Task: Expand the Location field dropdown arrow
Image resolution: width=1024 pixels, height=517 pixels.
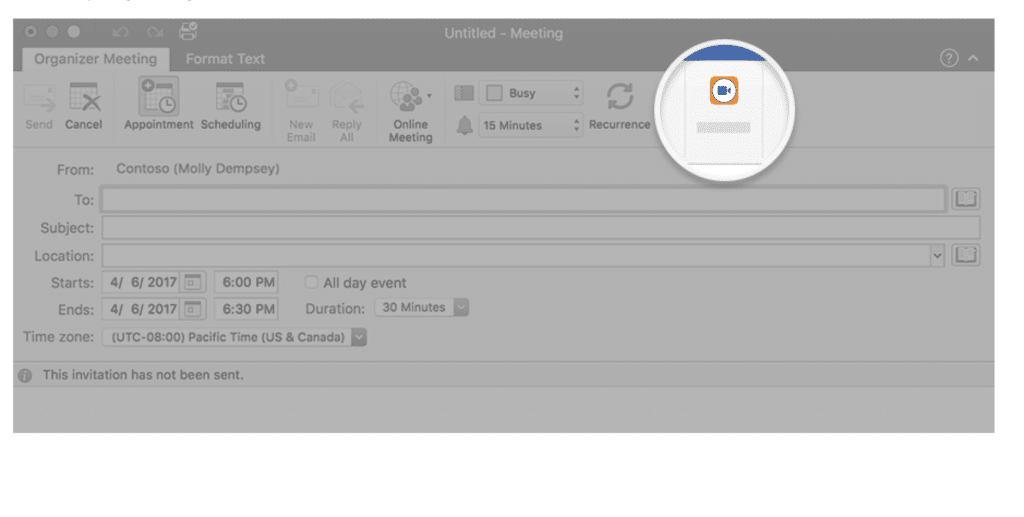Action: 937,255
